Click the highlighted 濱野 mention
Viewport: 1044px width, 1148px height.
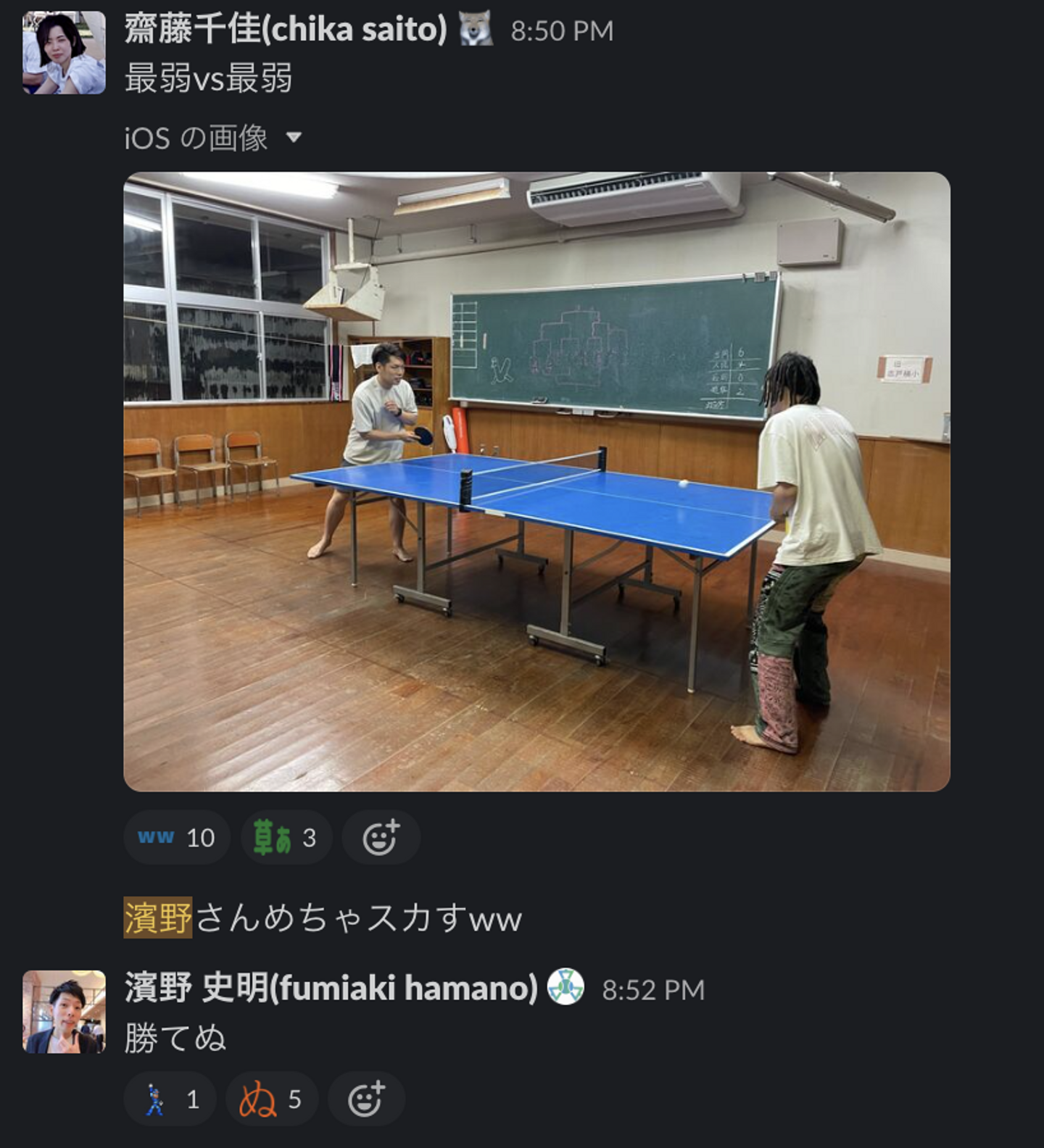click(x=158, y=918)
